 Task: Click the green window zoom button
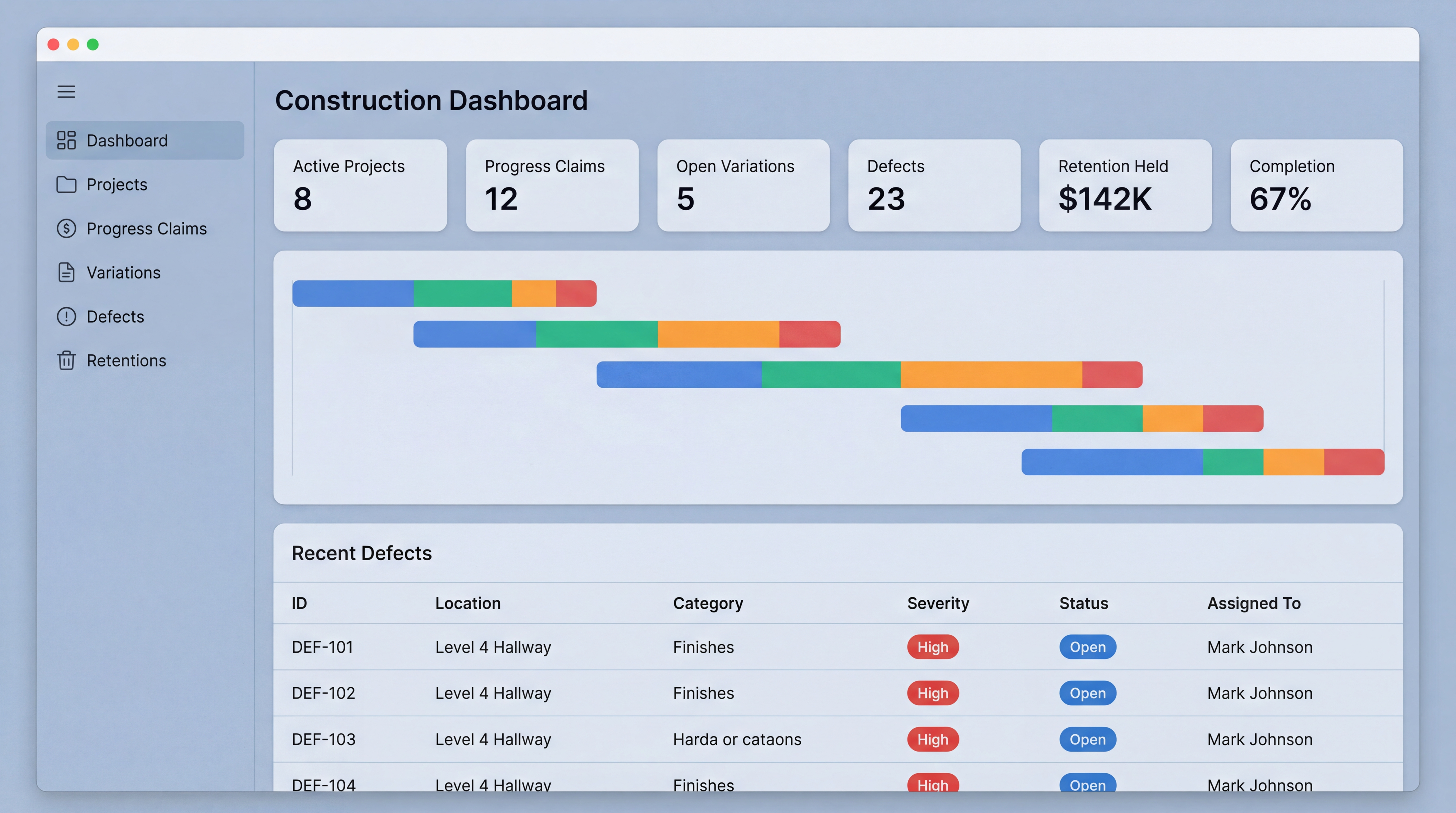(93, 45)
